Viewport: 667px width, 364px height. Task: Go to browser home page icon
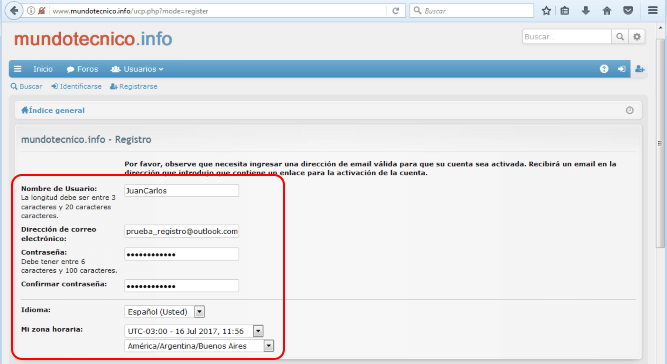[x=607, y=11]
